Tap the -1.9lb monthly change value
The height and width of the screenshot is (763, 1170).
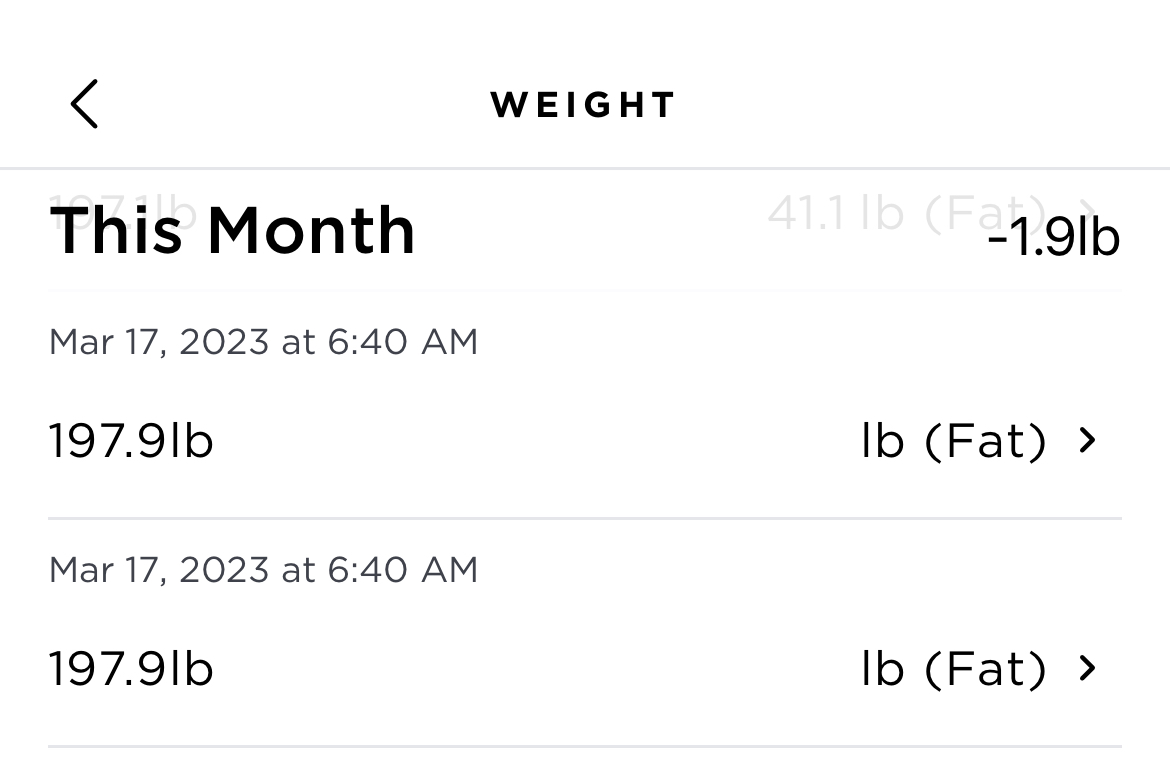tap(1052, 238)
